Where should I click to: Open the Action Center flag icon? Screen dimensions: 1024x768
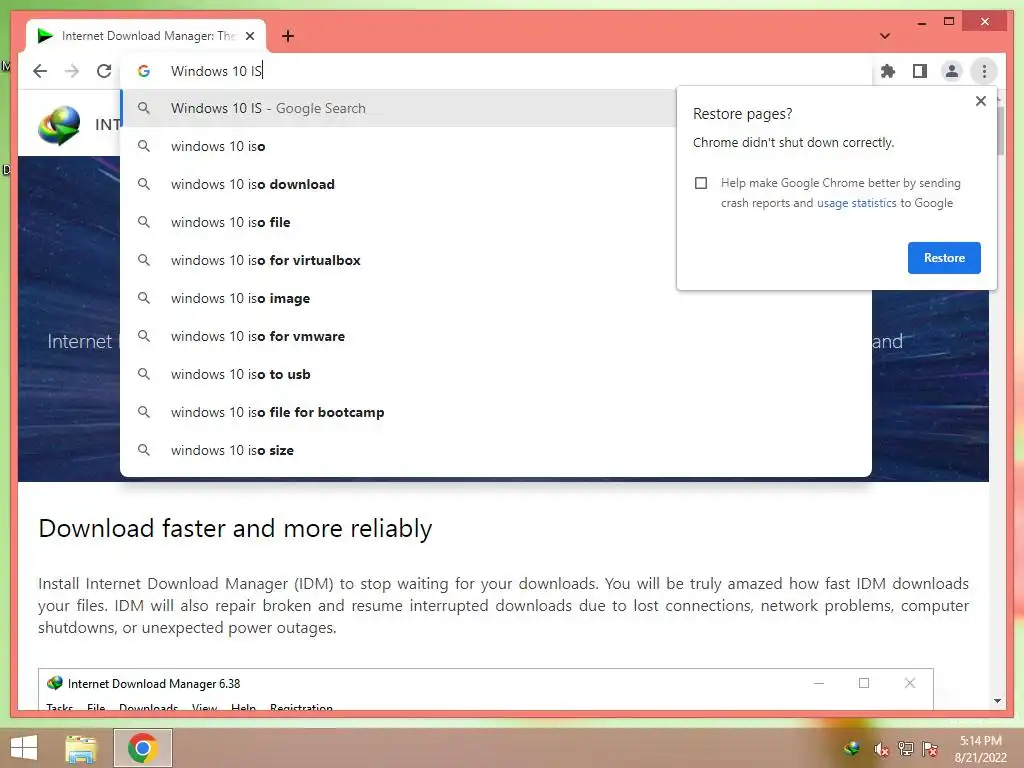930,748
